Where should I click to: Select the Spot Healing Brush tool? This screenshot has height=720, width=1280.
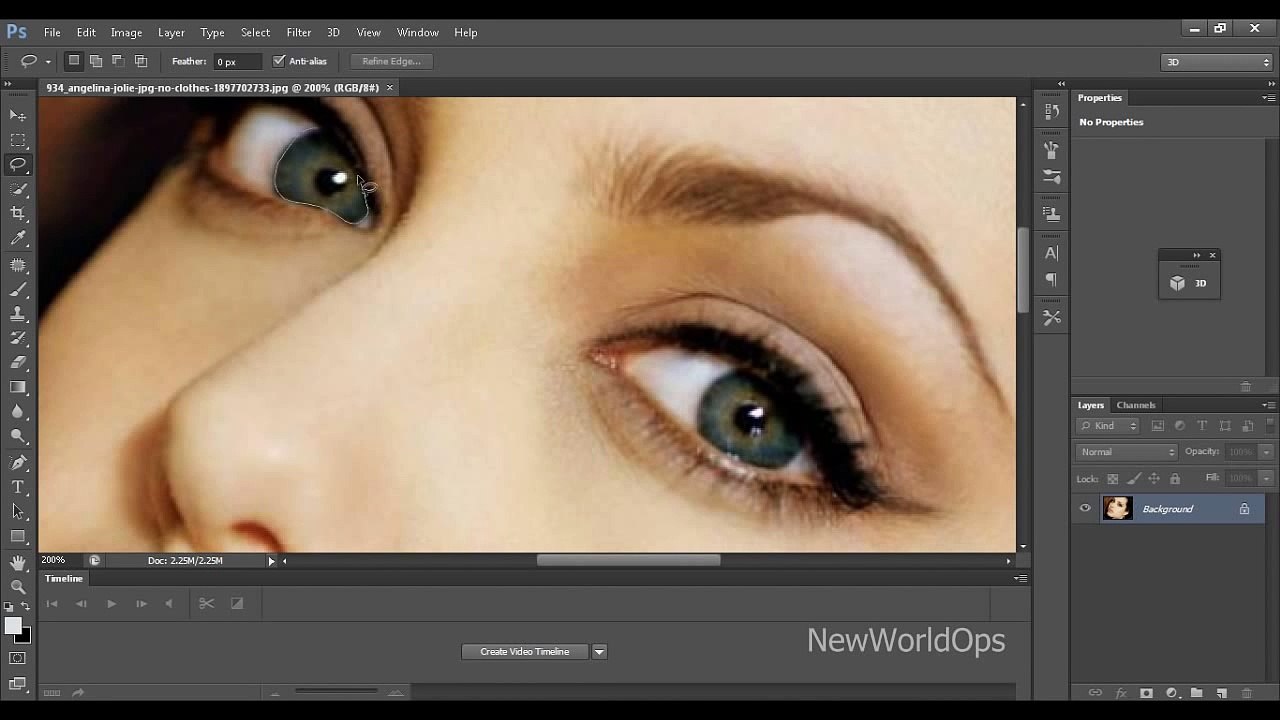(18, 265)
